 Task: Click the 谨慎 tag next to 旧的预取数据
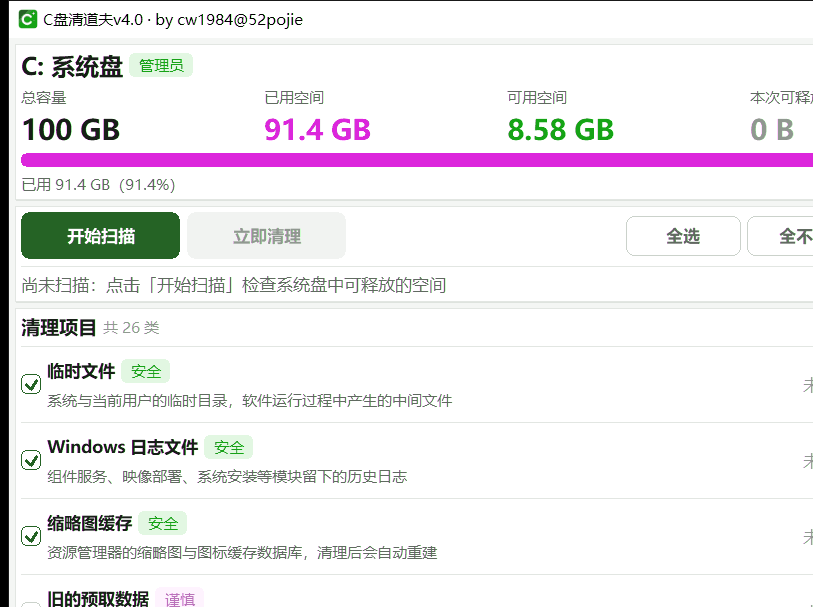tap(179, 599)
